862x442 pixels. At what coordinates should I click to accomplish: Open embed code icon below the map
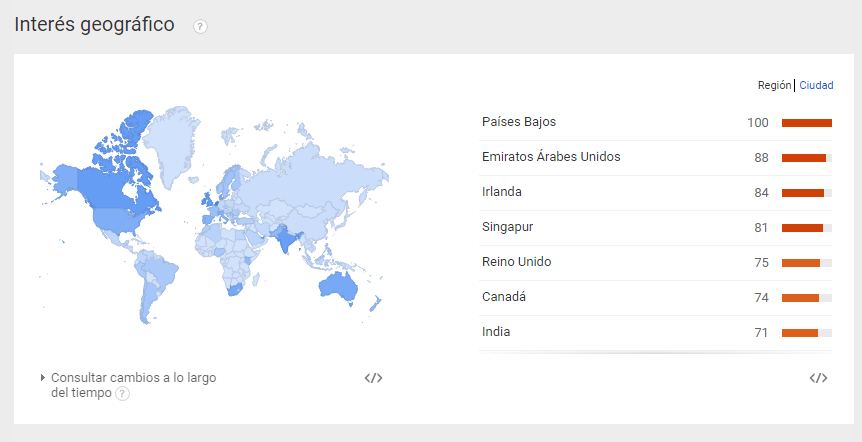tap(373, 378)
